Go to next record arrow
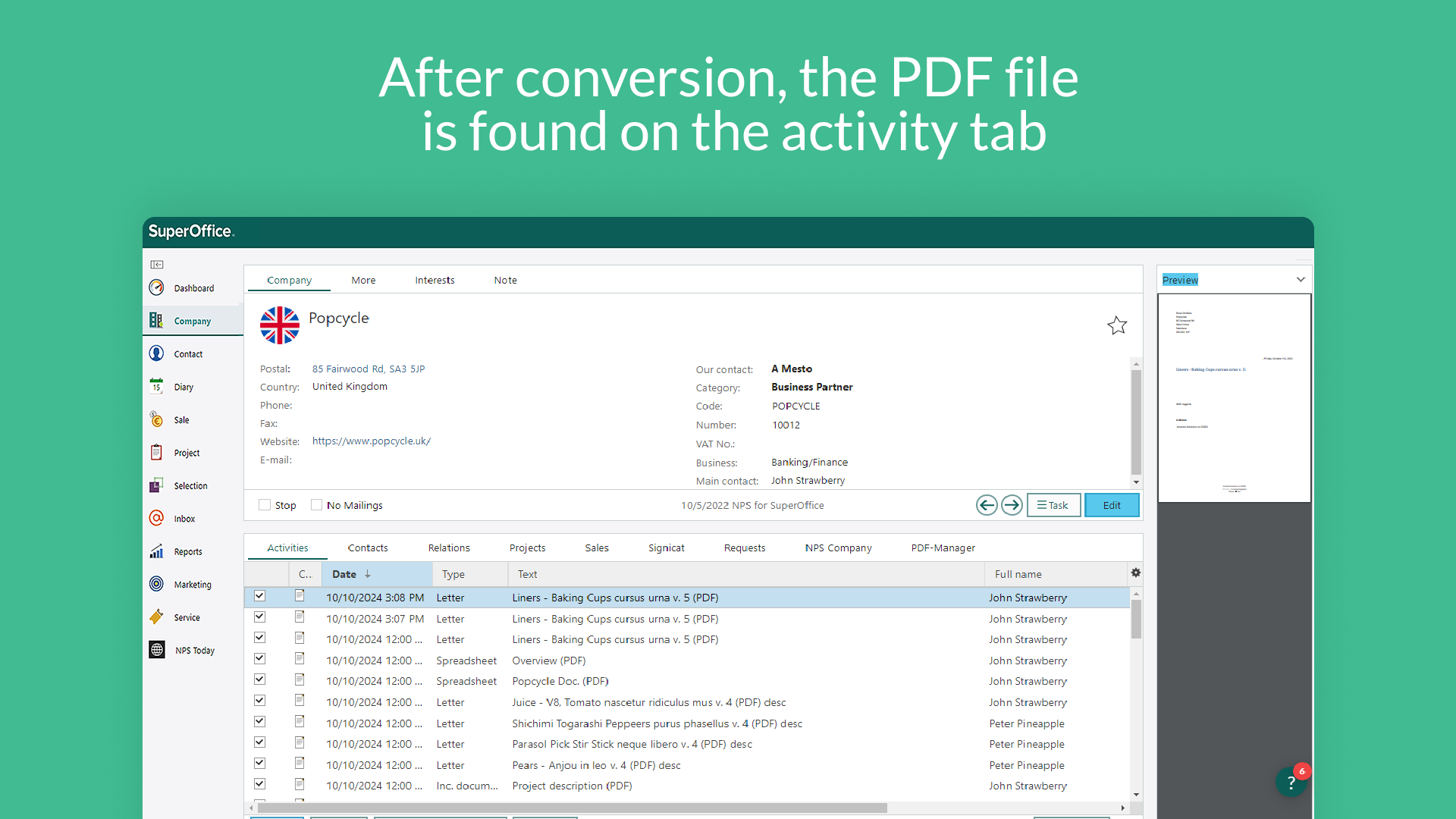The height and width of the screenshot is (819, 1456). point(1012,505)
